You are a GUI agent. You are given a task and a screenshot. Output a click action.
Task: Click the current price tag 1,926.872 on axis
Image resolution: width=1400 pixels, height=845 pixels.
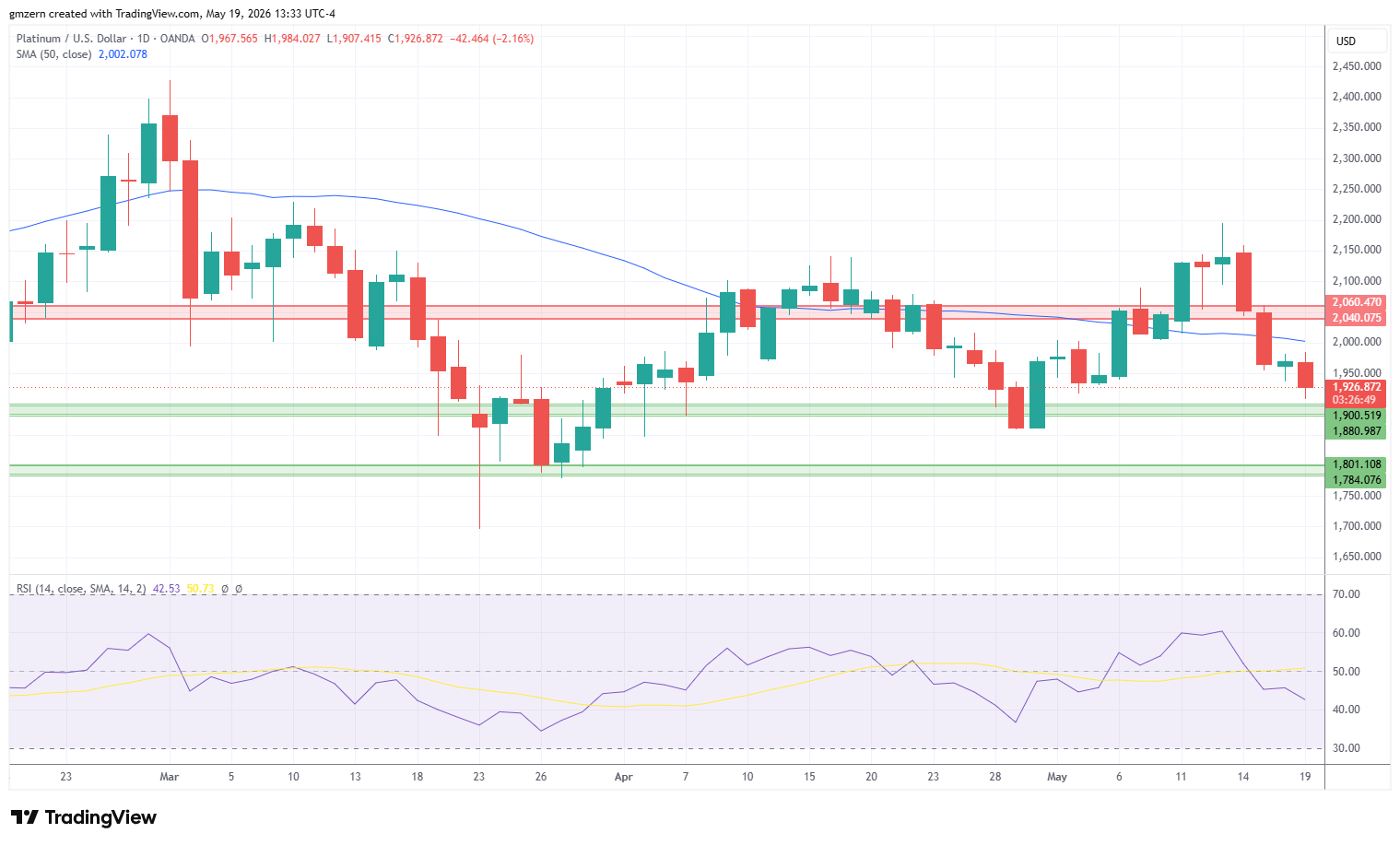point(1357,387)
